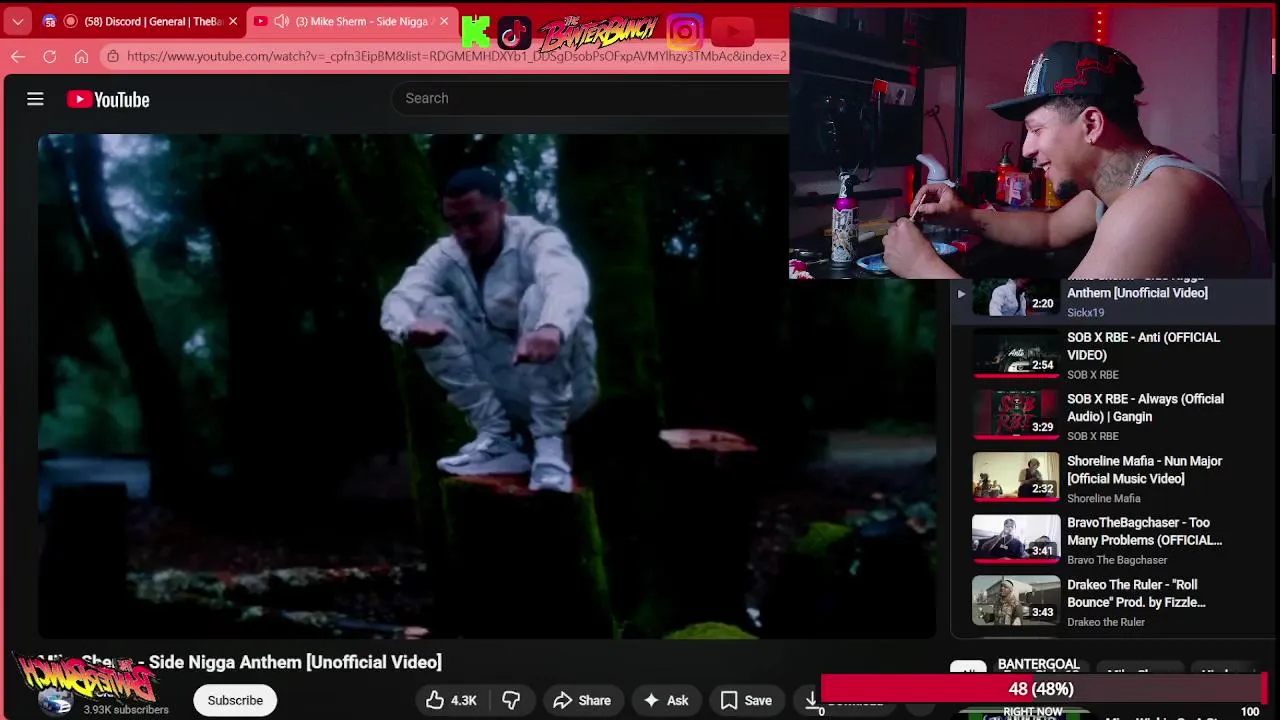1280x720 pixels.
Task: Open the BravoTheBagchaser Too Many Problems thumbnail
Action: (1016, 539)
